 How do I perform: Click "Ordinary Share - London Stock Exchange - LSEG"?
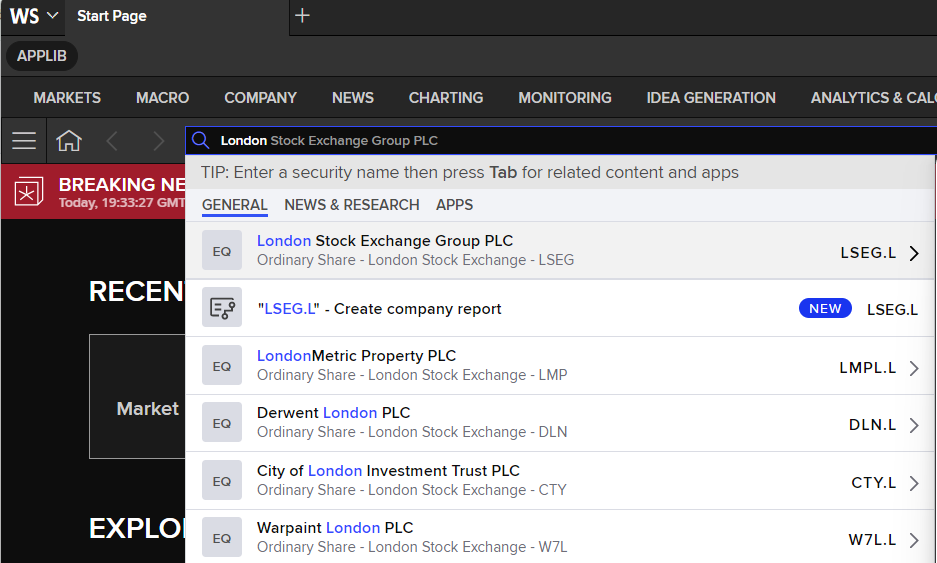point(415,260)
